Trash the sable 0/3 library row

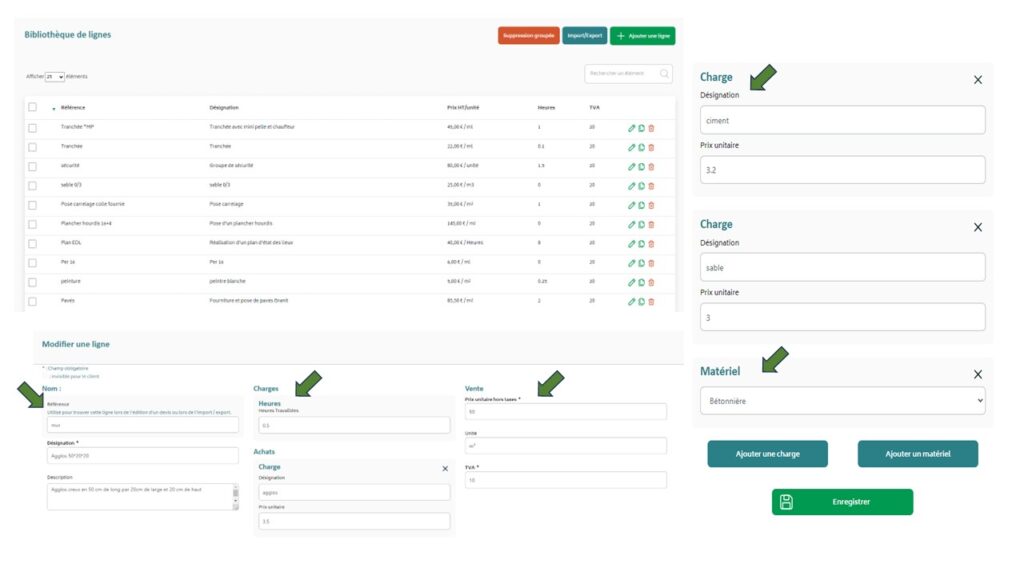coord(651,186)
